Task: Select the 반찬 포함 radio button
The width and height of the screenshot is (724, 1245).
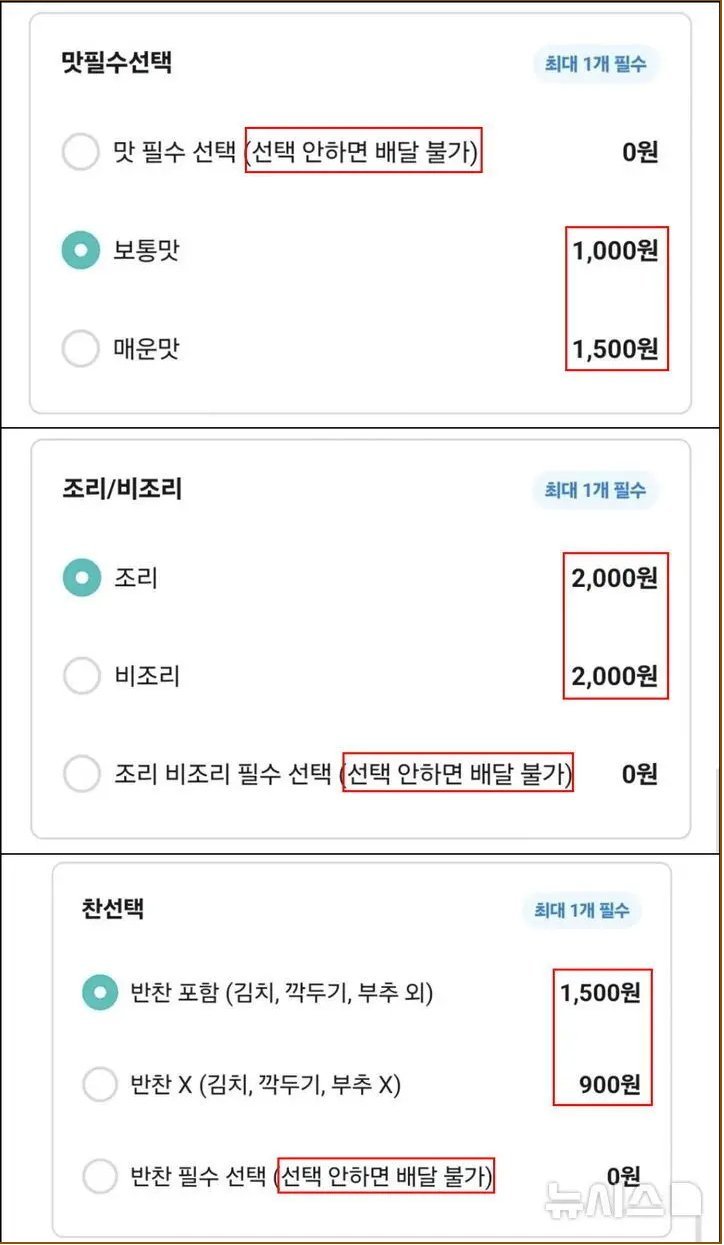Action: coord(100,992)
